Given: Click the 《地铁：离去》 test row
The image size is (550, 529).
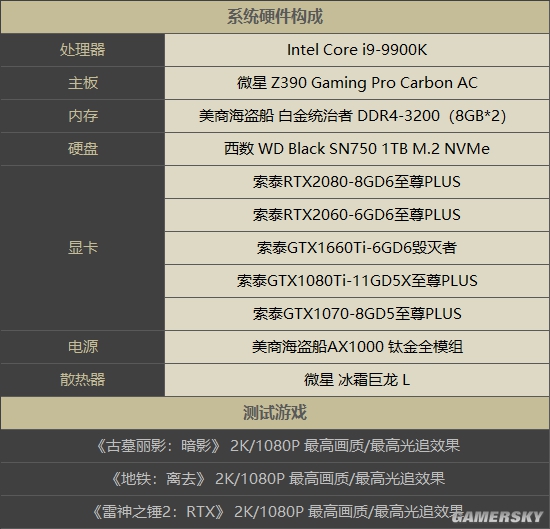Looking at the screenshot, I should (x=275, y=479).
